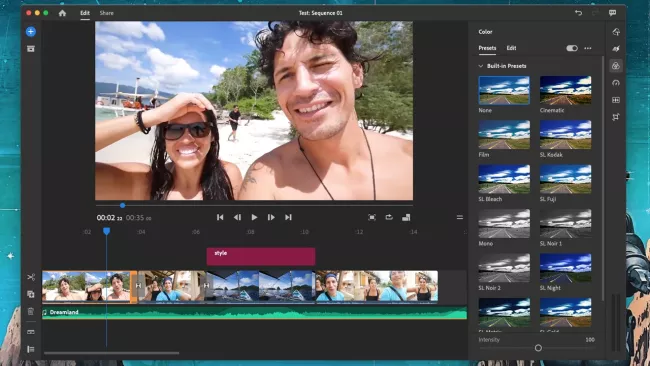Click the blue Add Media plus button
The height and width of the screenshot is (366, 650).
[31, 32]
